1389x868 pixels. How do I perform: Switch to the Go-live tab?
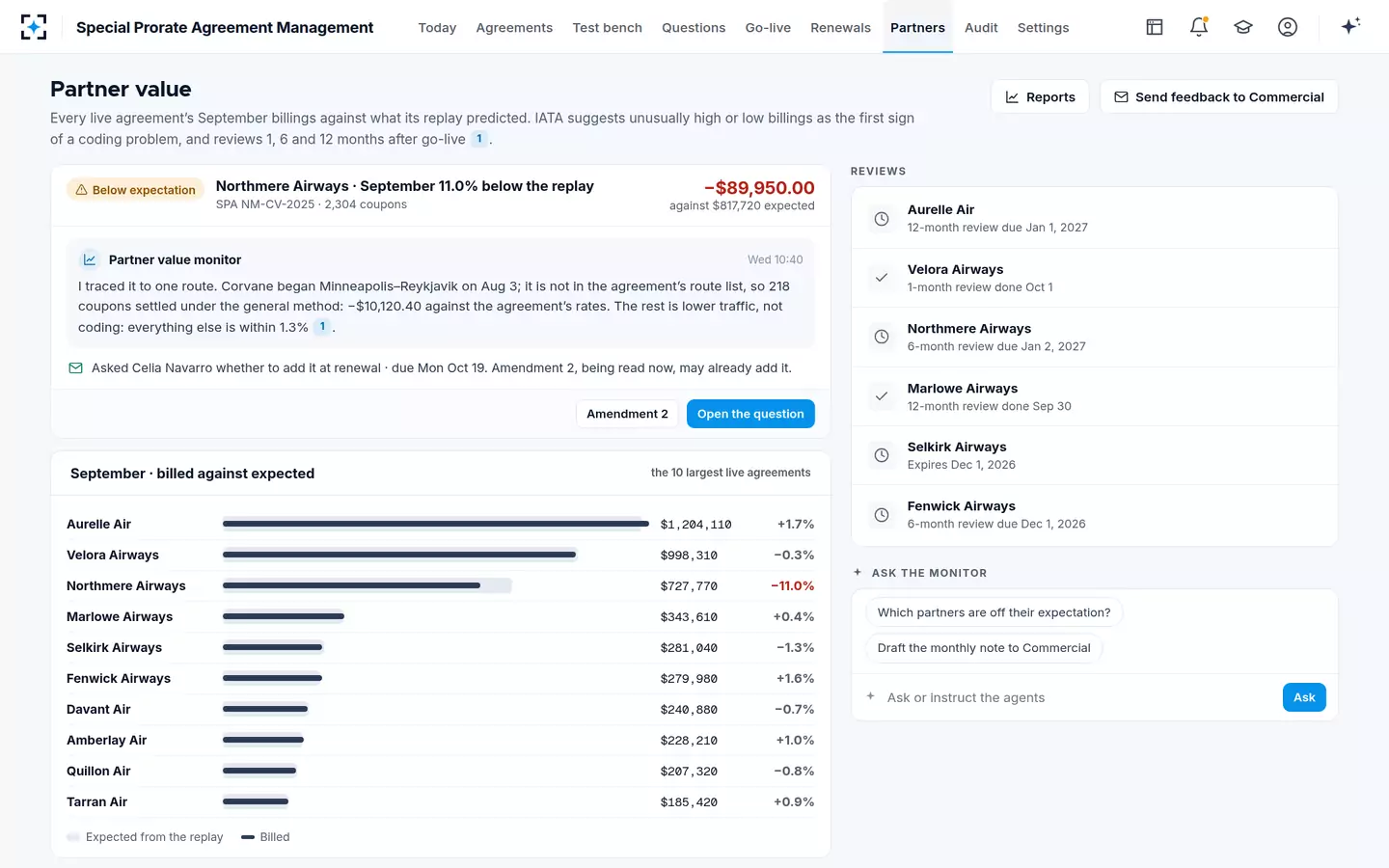coord(768,28)
